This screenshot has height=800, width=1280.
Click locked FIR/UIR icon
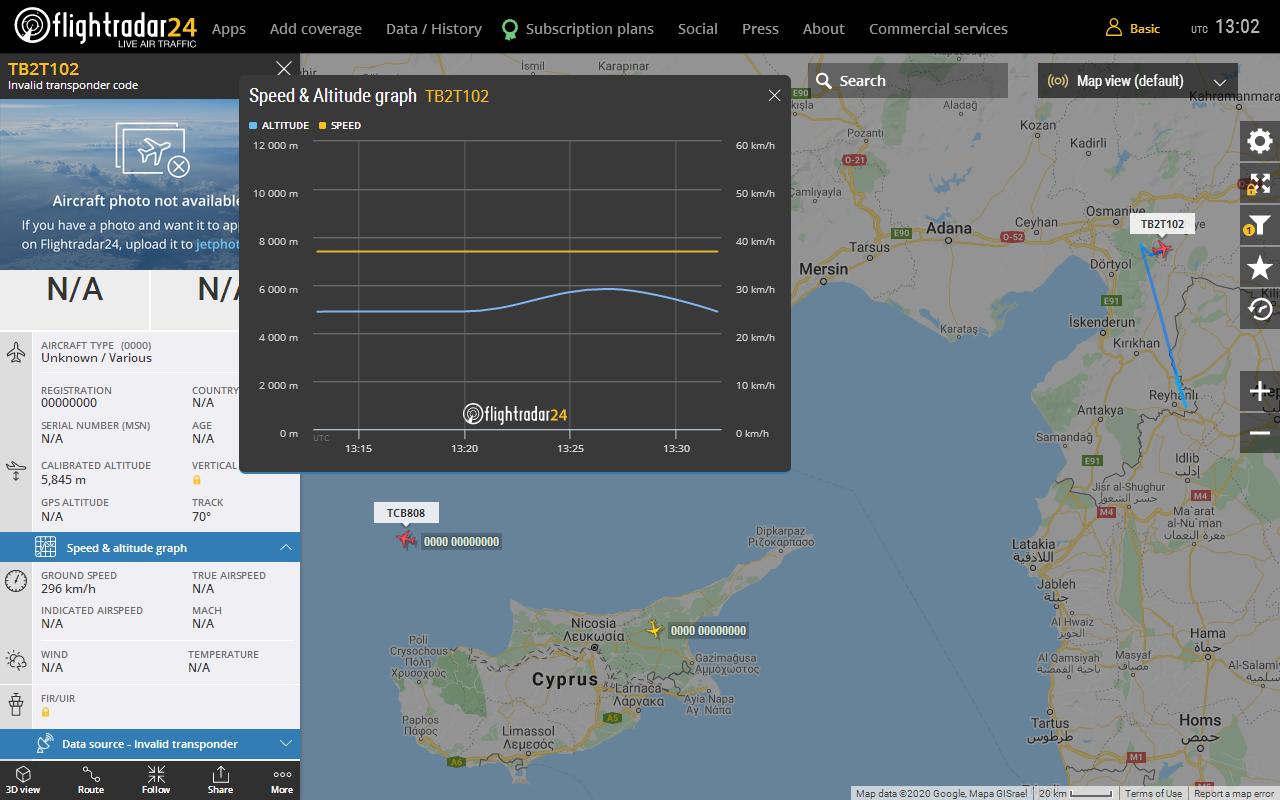point(46,712)
